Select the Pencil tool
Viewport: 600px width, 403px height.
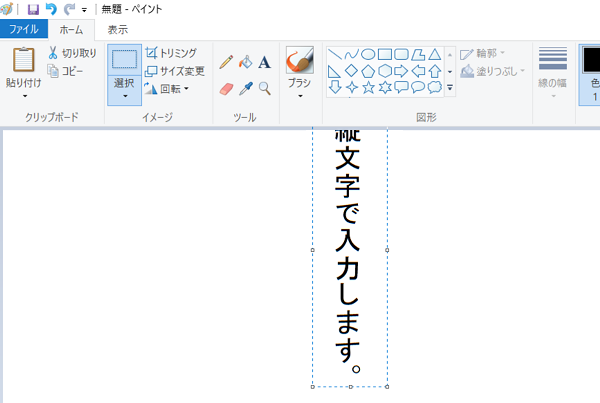point(226,62)
